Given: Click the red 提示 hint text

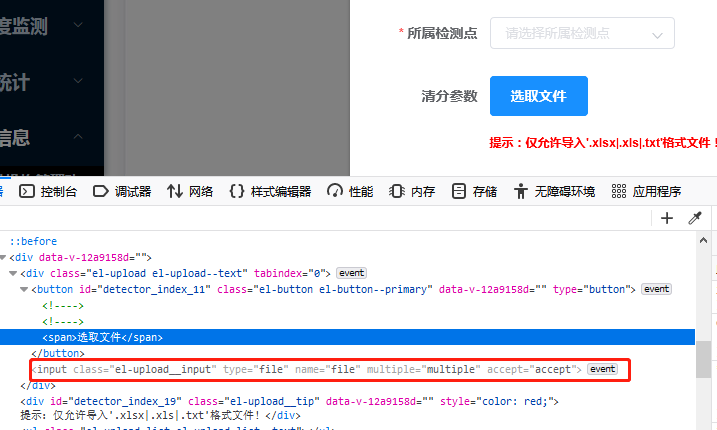Looking at the screenshot, I should point(603,143).
